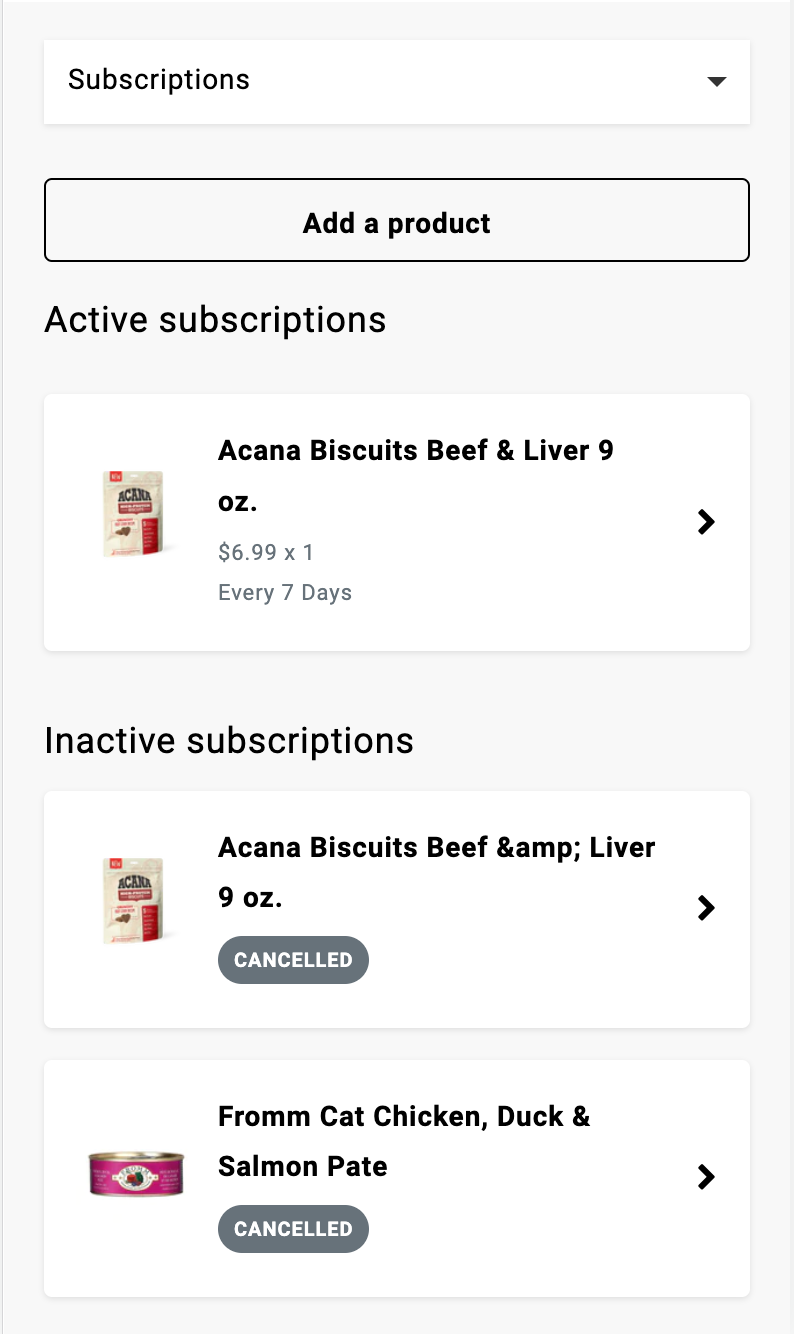Image resolution: width=794 pixels, height=1334 pixels.
Task: Open the Subscriptions selector by its label
Action: (x=160, y=80)
